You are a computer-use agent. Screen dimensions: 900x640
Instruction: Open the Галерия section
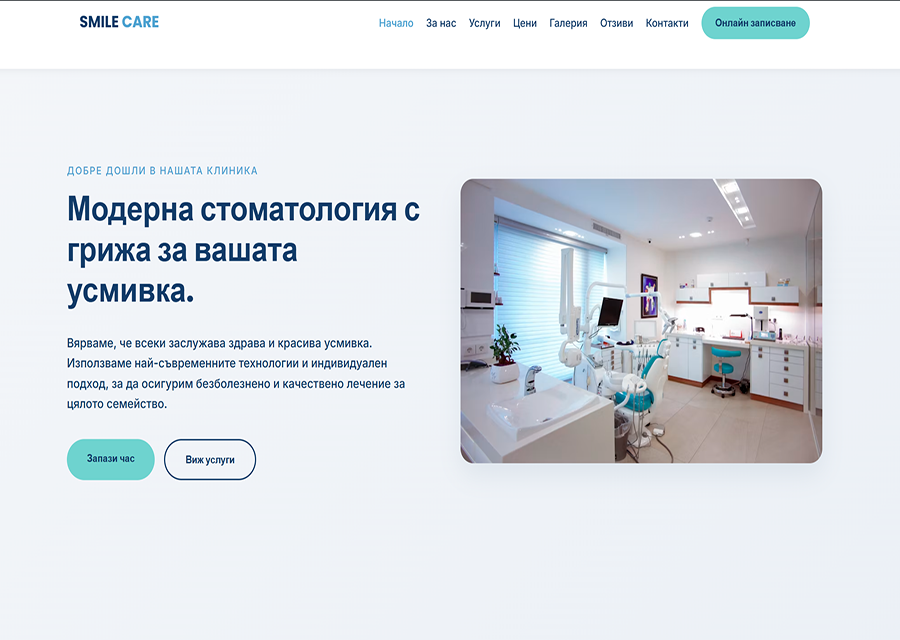coord(568,23)
